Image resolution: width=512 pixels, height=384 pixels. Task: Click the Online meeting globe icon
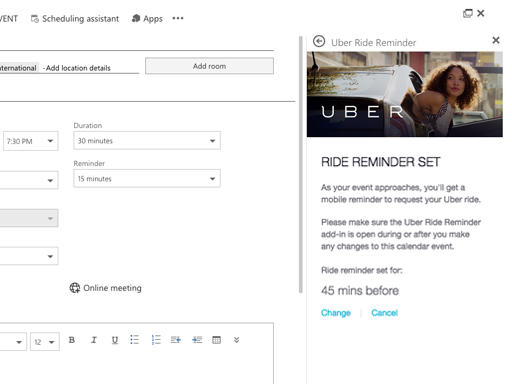click(x=75, y=288)
